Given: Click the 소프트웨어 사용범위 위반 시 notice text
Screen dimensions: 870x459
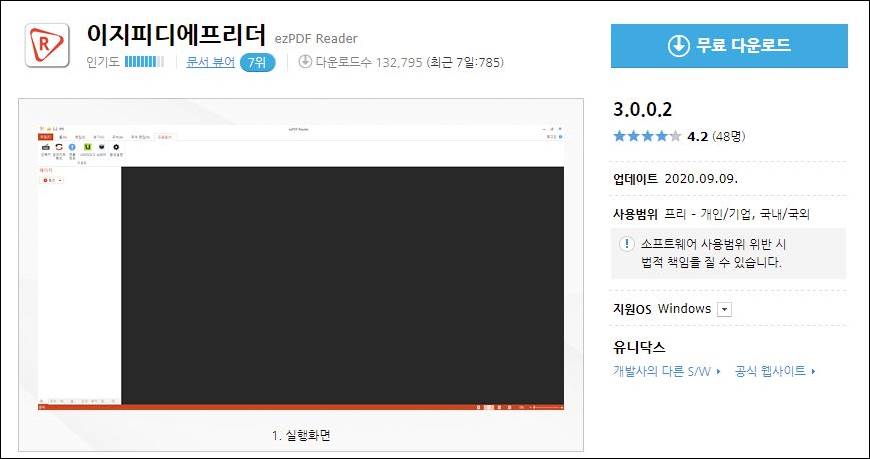Looking at the screenshot, I should tap(714, 244).
